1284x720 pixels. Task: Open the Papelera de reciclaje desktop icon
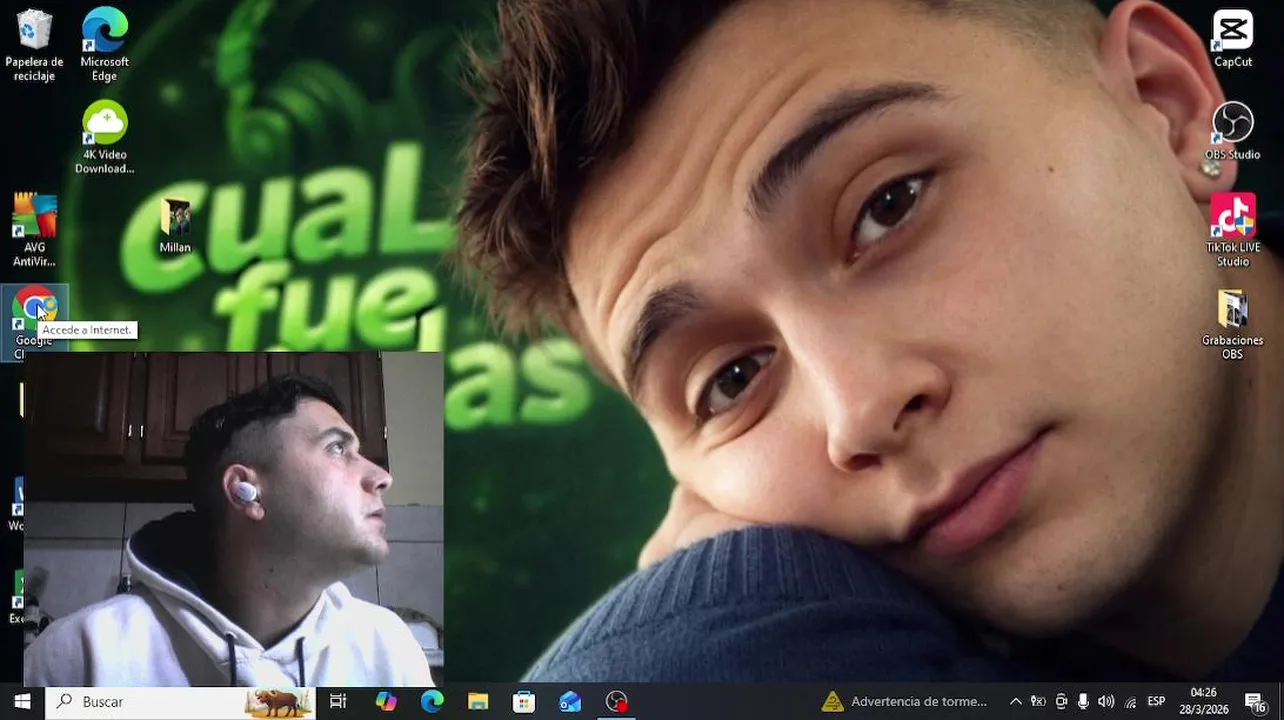[x=34, y=45]
